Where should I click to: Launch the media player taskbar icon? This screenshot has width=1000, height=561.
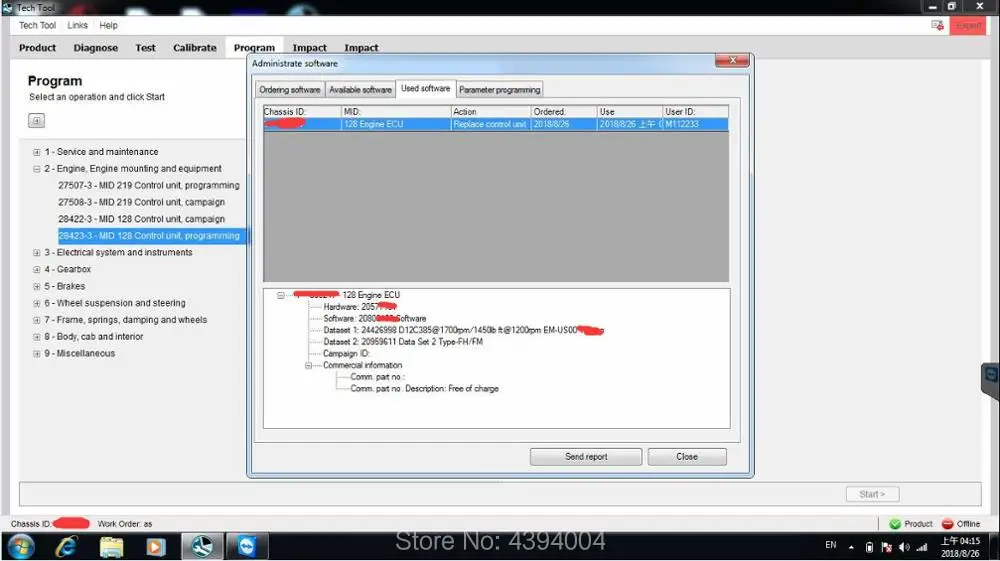pos(156,547)
